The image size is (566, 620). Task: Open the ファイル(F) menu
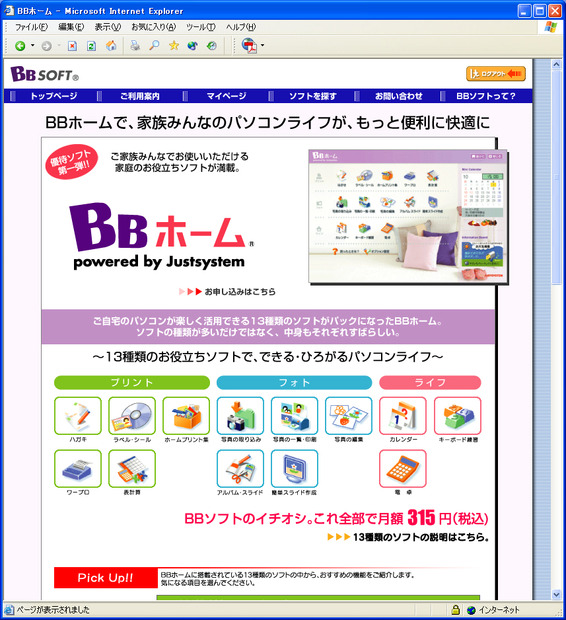click(x=32, y=27)
